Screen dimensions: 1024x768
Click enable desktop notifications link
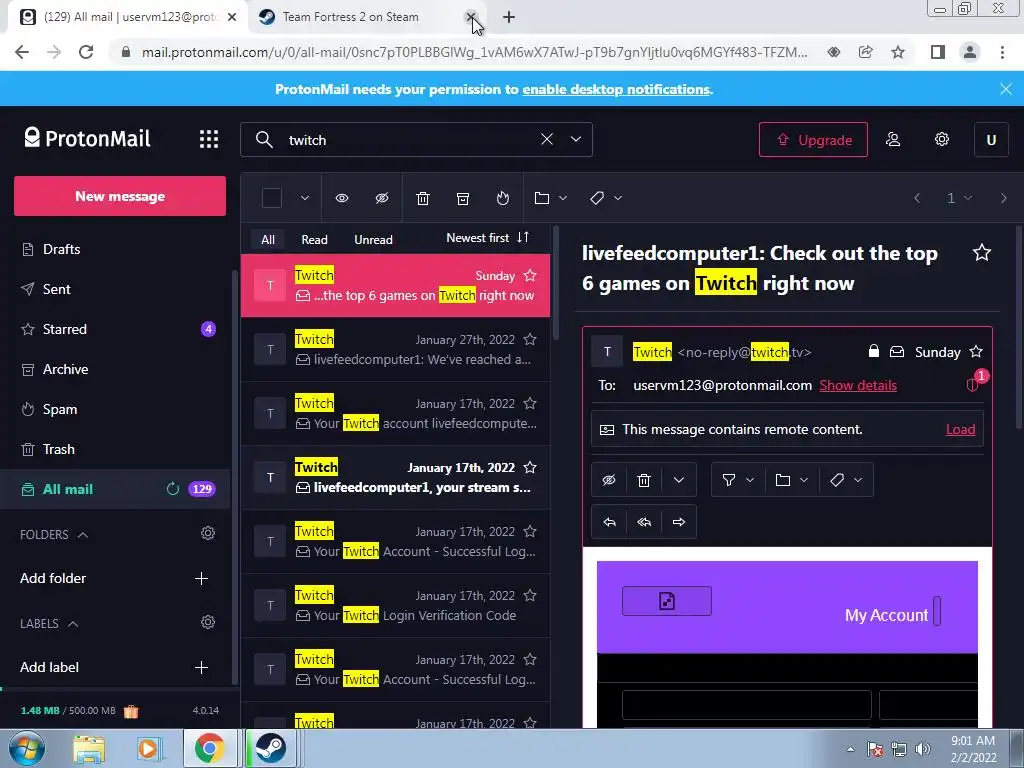616,89
